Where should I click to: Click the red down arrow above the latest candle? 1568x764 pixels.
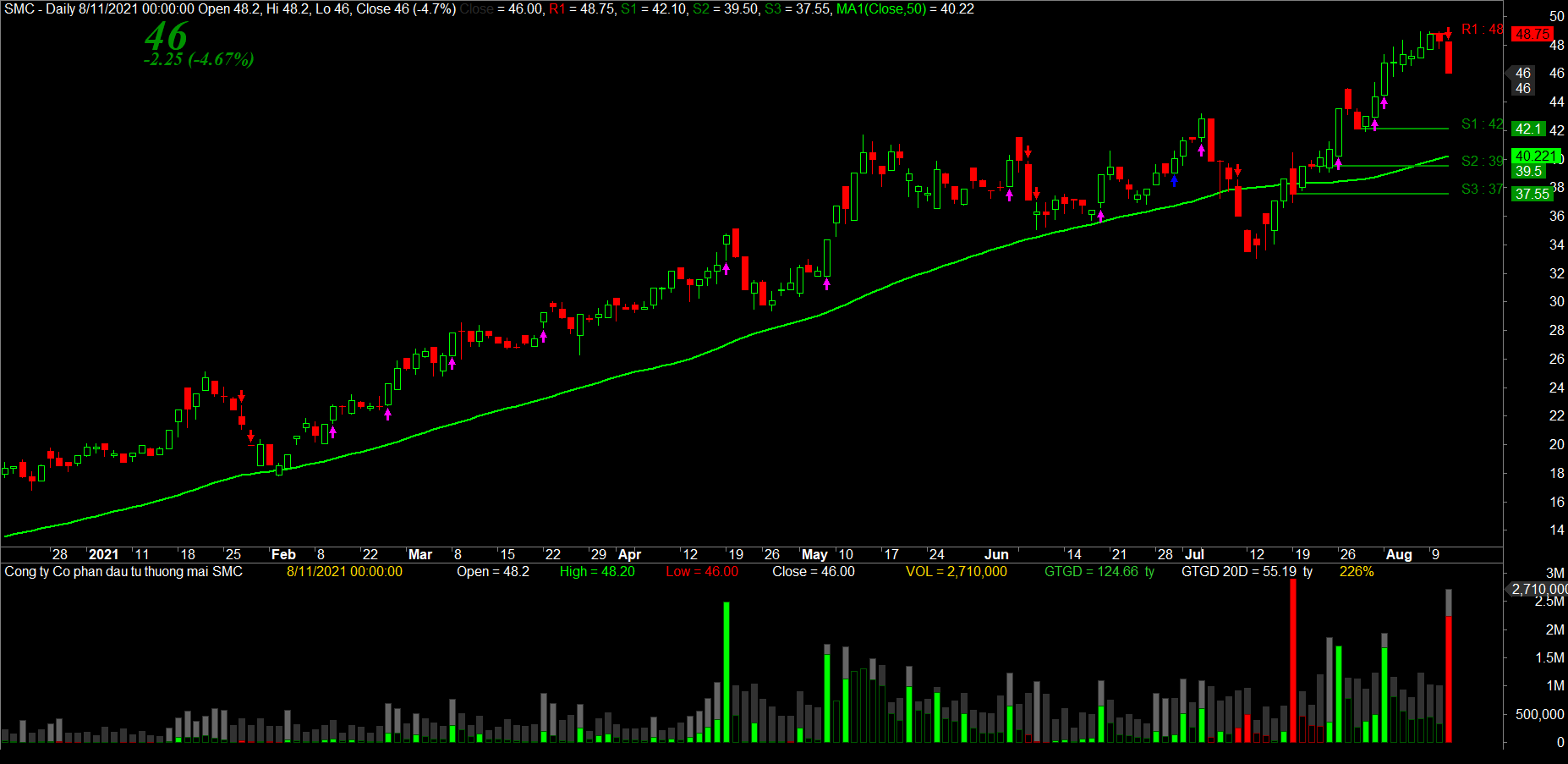1448,33
